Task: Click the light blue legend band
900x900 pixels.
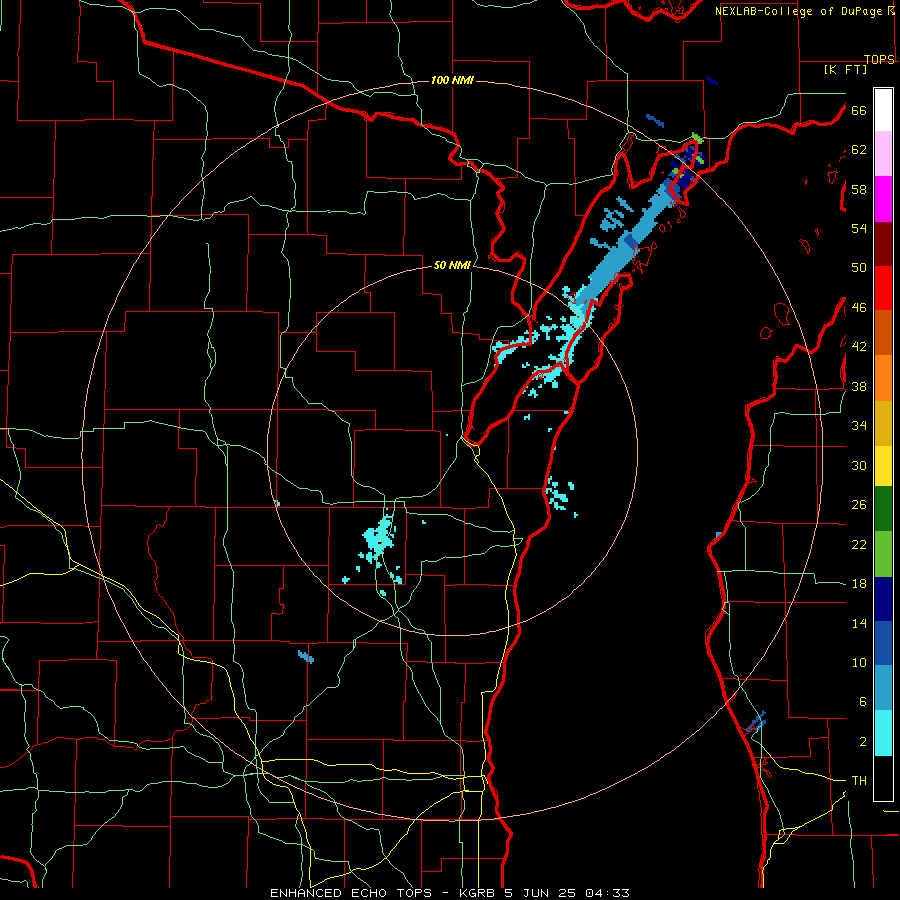Action: (x=883, y=688)
